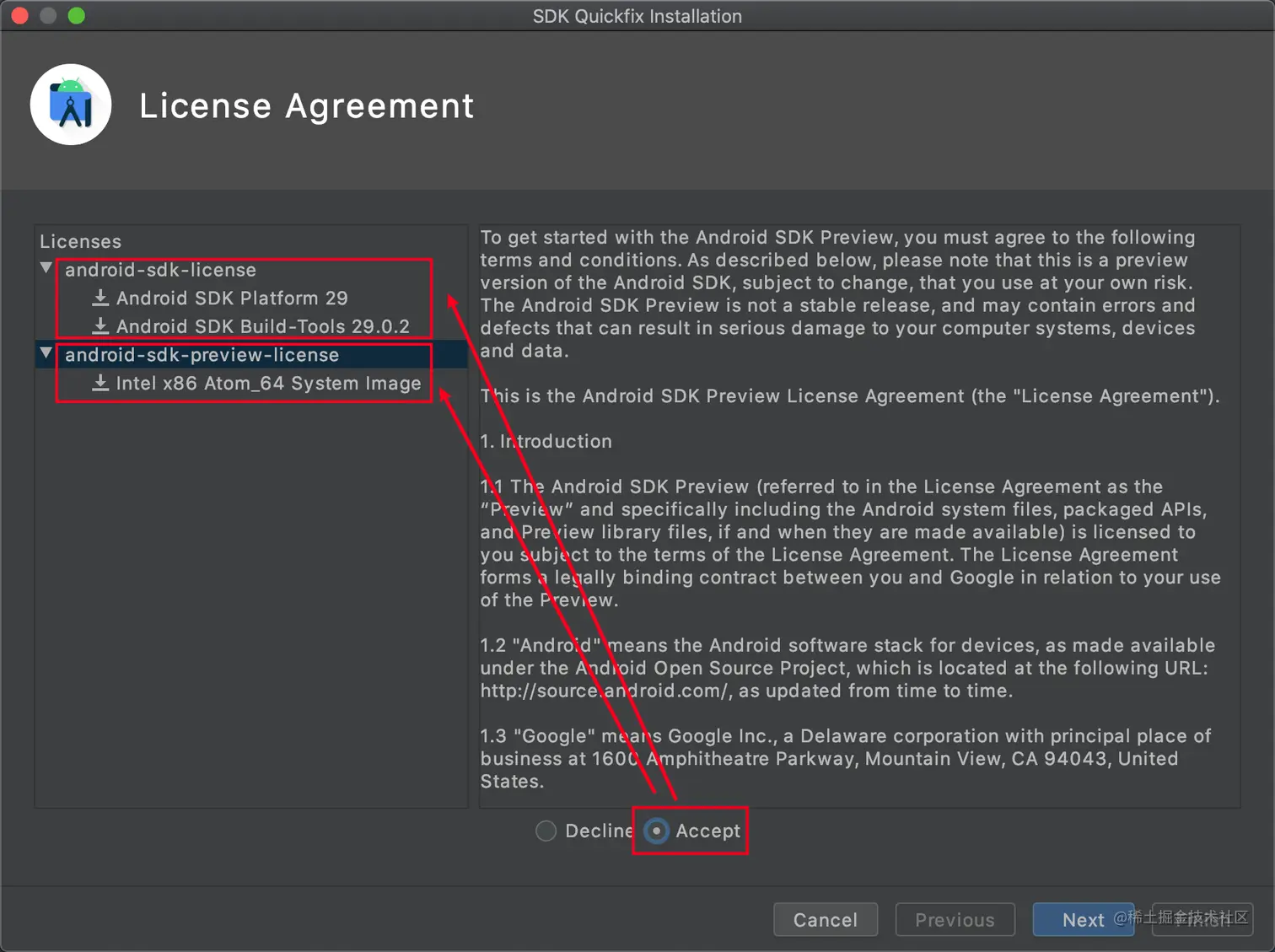Click the Cancel button
The height and width of the screenshot is (952, 1275).
(x=826, y=919)
